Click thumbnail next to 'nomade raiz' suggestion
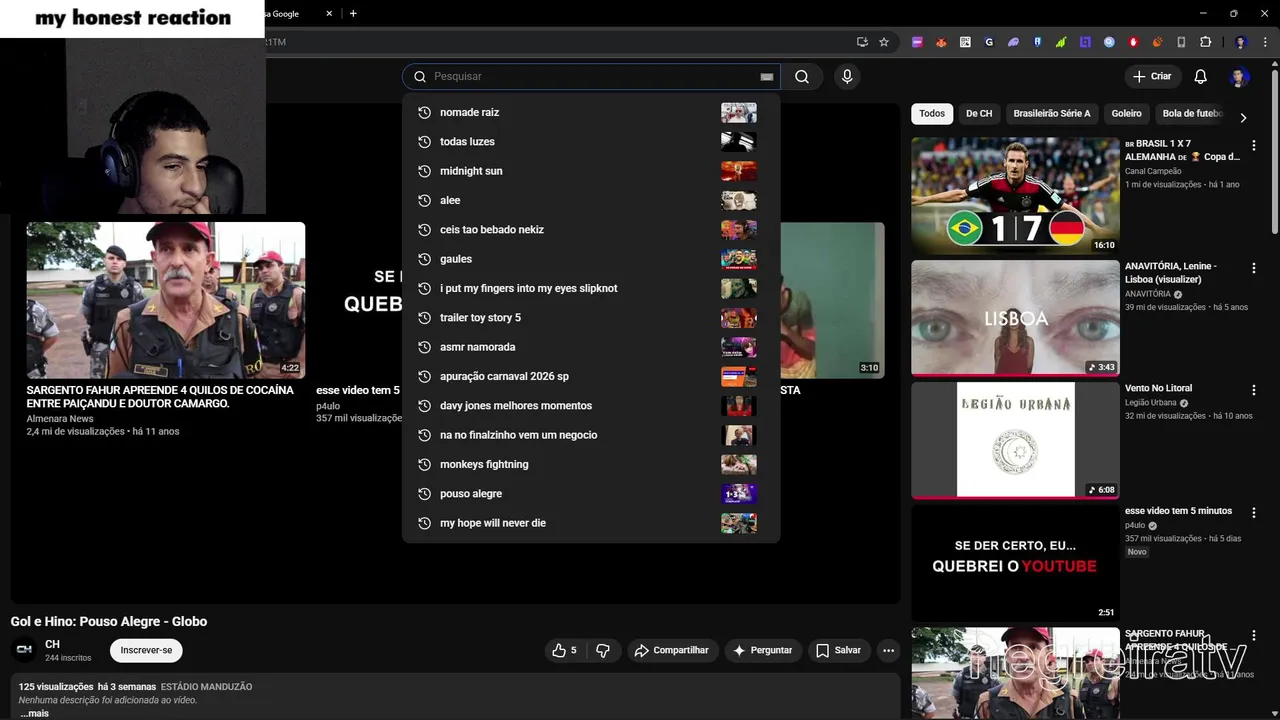 tap(739, 112)
